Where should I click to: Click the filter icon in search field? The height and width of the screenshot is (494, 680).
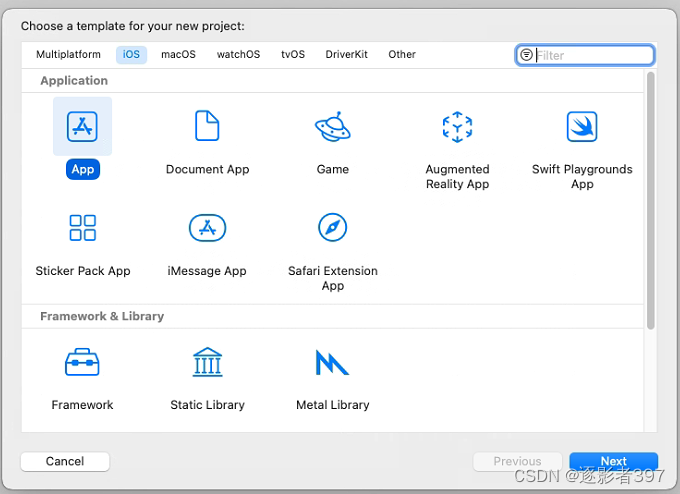tap(526, 55)
